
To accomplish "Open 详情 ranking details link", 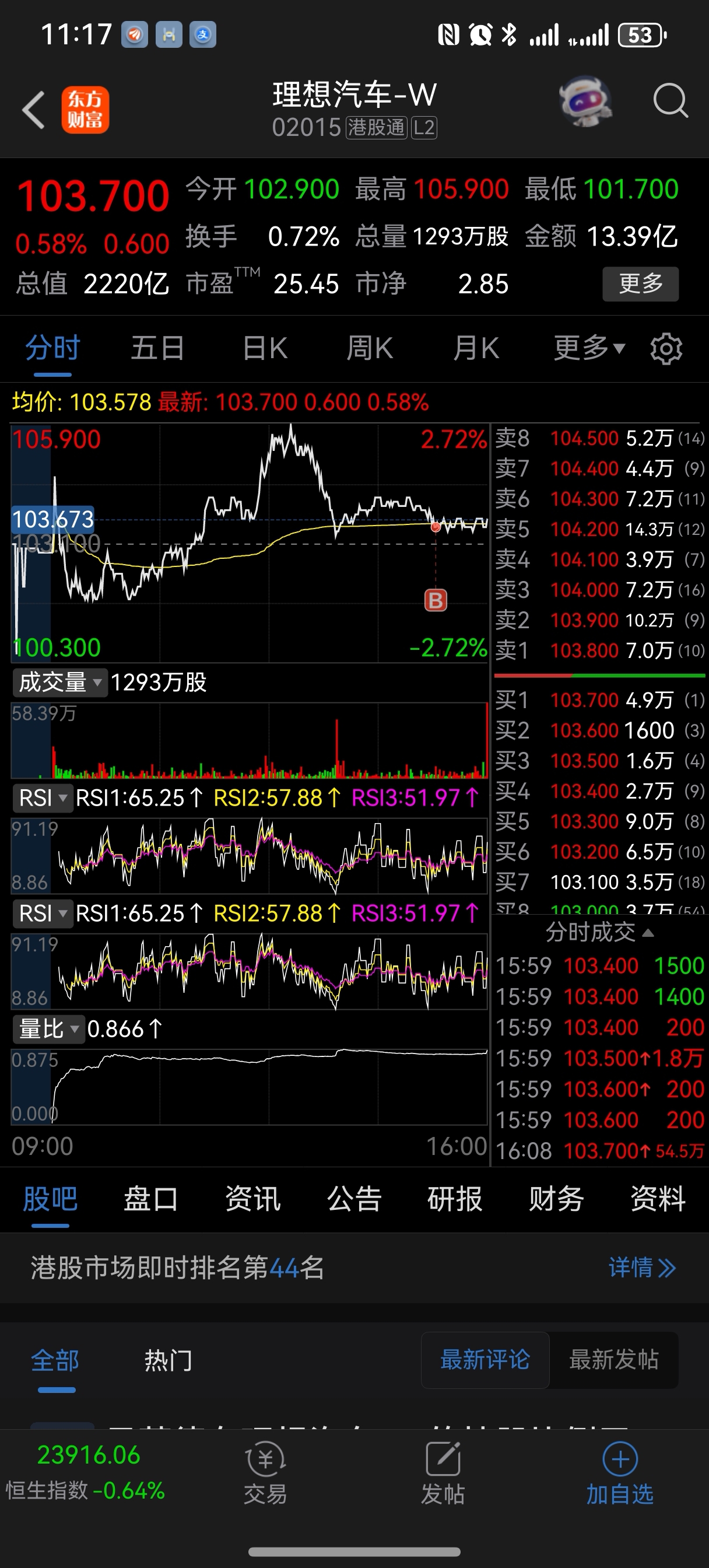I will tap(642, 1268).
